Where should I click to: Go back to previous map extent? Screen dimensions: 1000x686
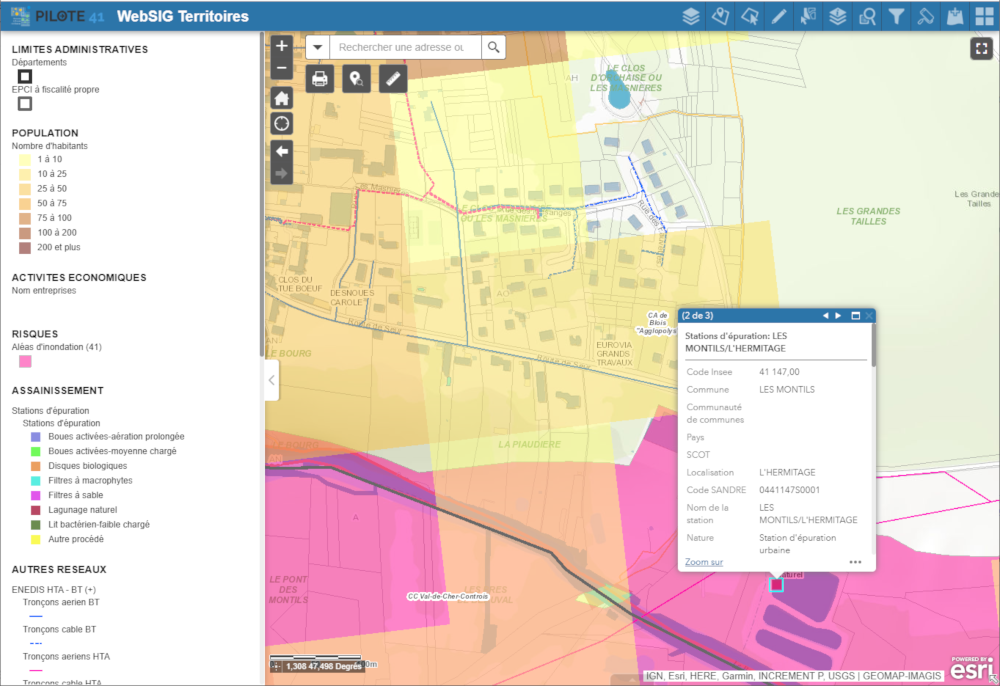[282, 150]
